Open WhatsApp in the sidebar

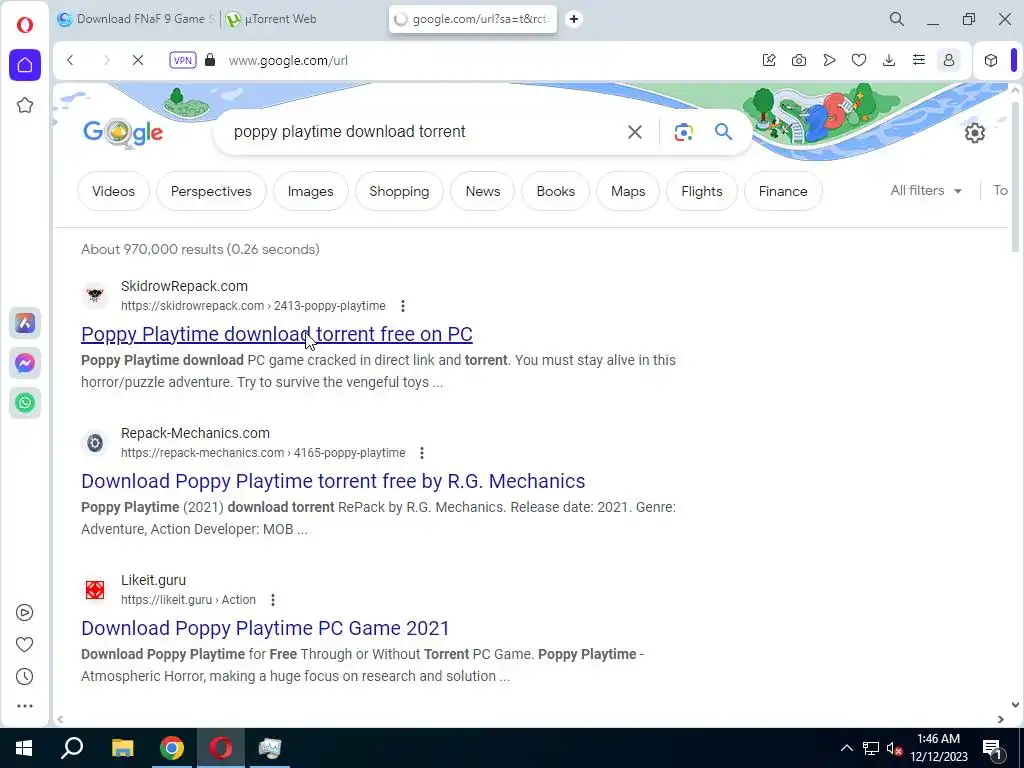[25, 403]
